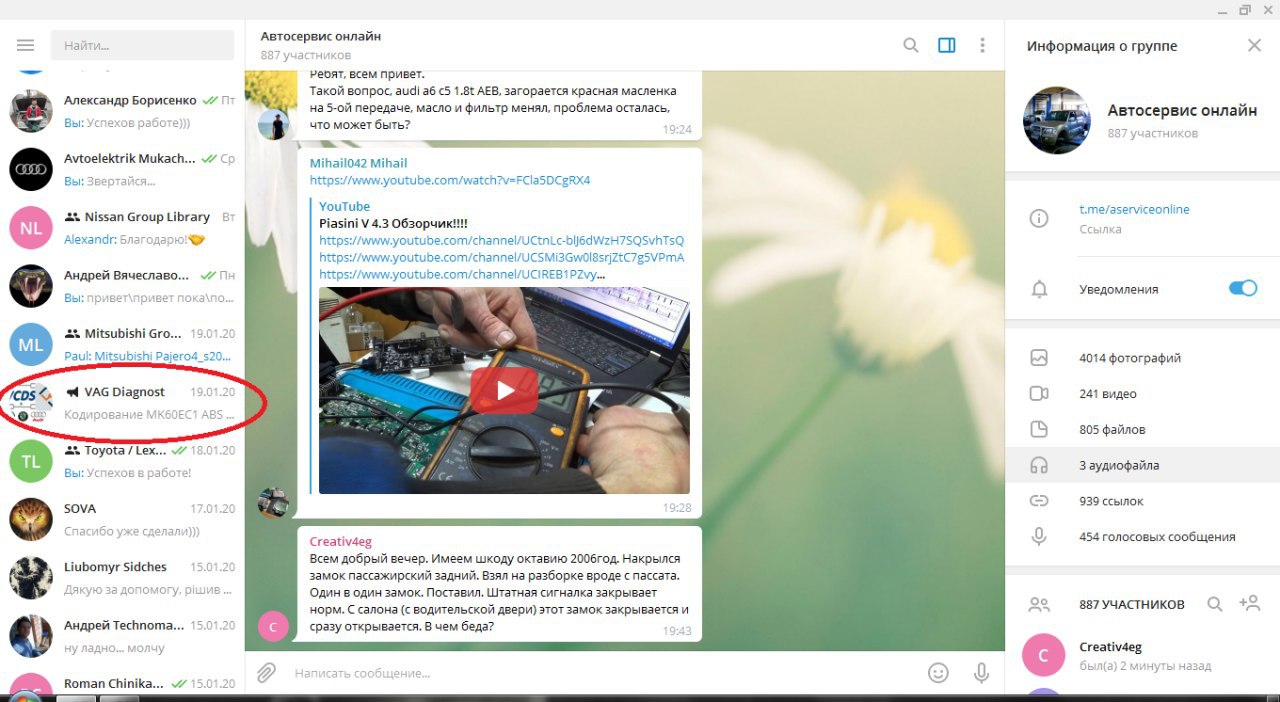Click the Автосервис онлайн group avatar in info panel
This screenshot has height=702, width=1280.
(x=1056, y=121)
